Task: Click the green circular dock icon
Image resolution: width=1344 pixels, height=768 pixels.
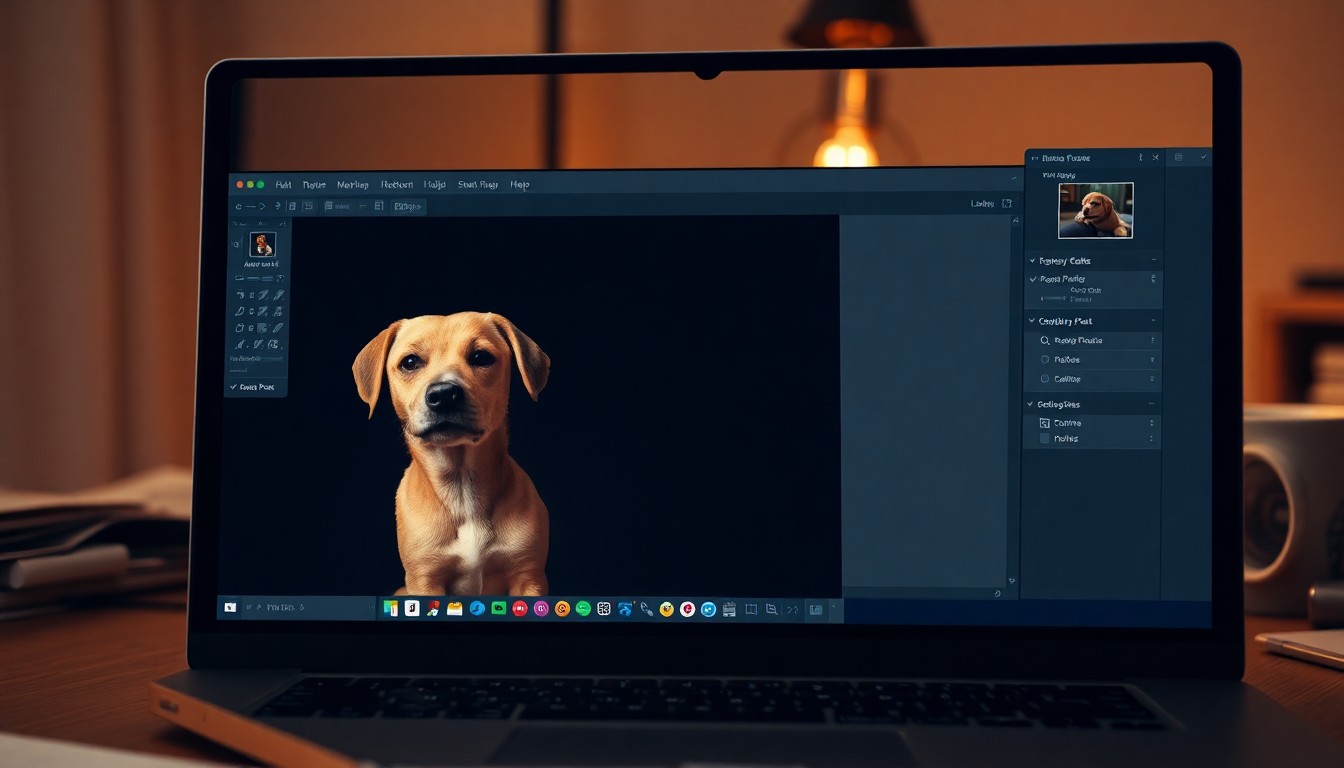Action: [583, 608]
